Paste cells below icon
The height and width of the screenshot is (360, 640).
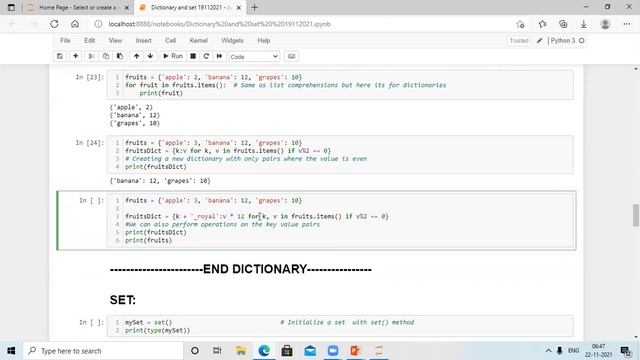[x=120, y=56]
